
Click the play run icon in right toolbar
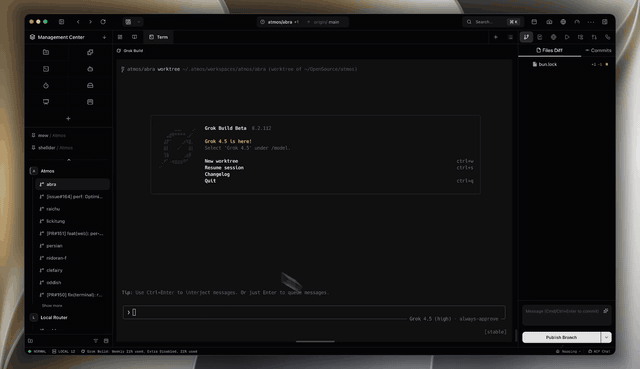point(567,37)
